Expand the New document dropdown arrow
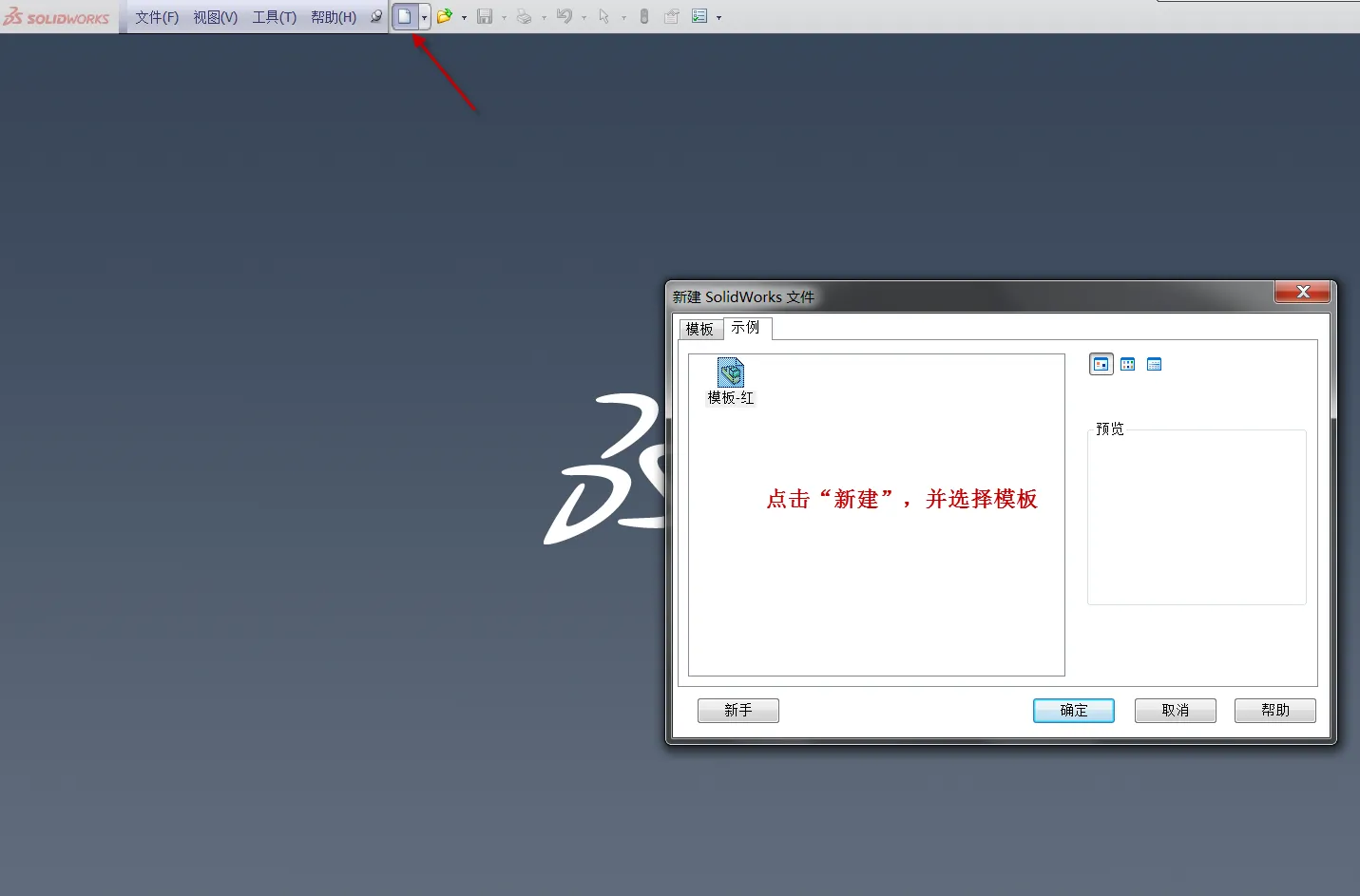The image size is (1360, 896). coord(425,17)
